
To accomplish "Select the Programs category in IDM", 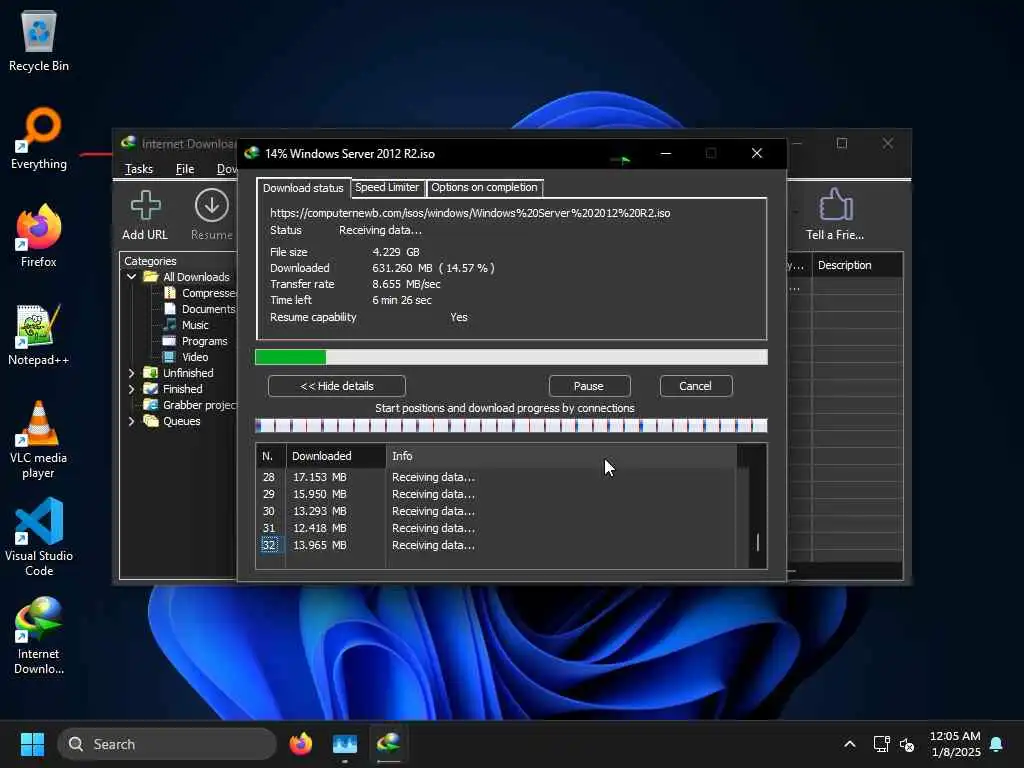I will 204,341.
